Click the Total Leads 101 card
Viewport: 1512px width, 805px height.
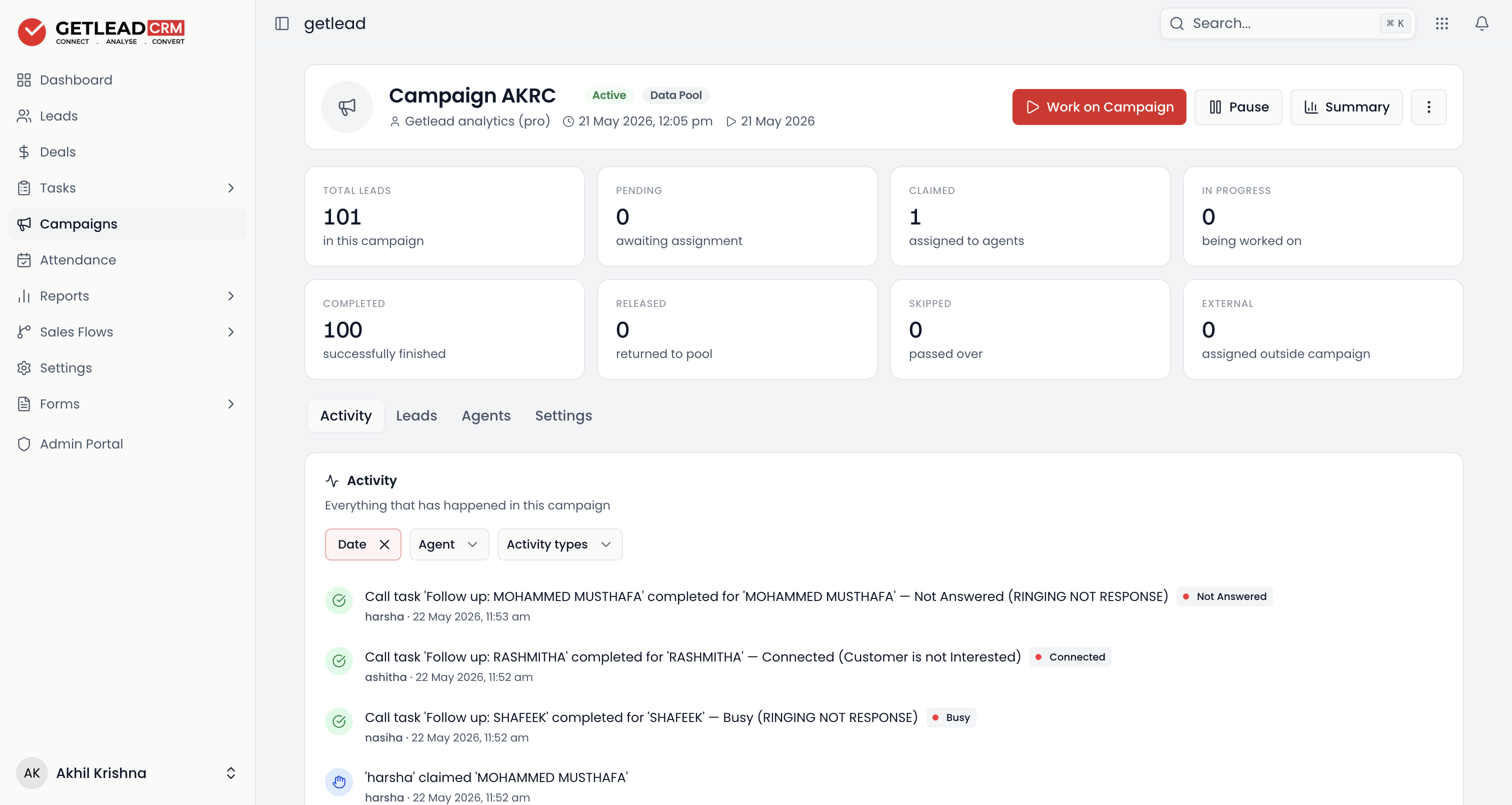pyautogui.click(x=444, y=216)
